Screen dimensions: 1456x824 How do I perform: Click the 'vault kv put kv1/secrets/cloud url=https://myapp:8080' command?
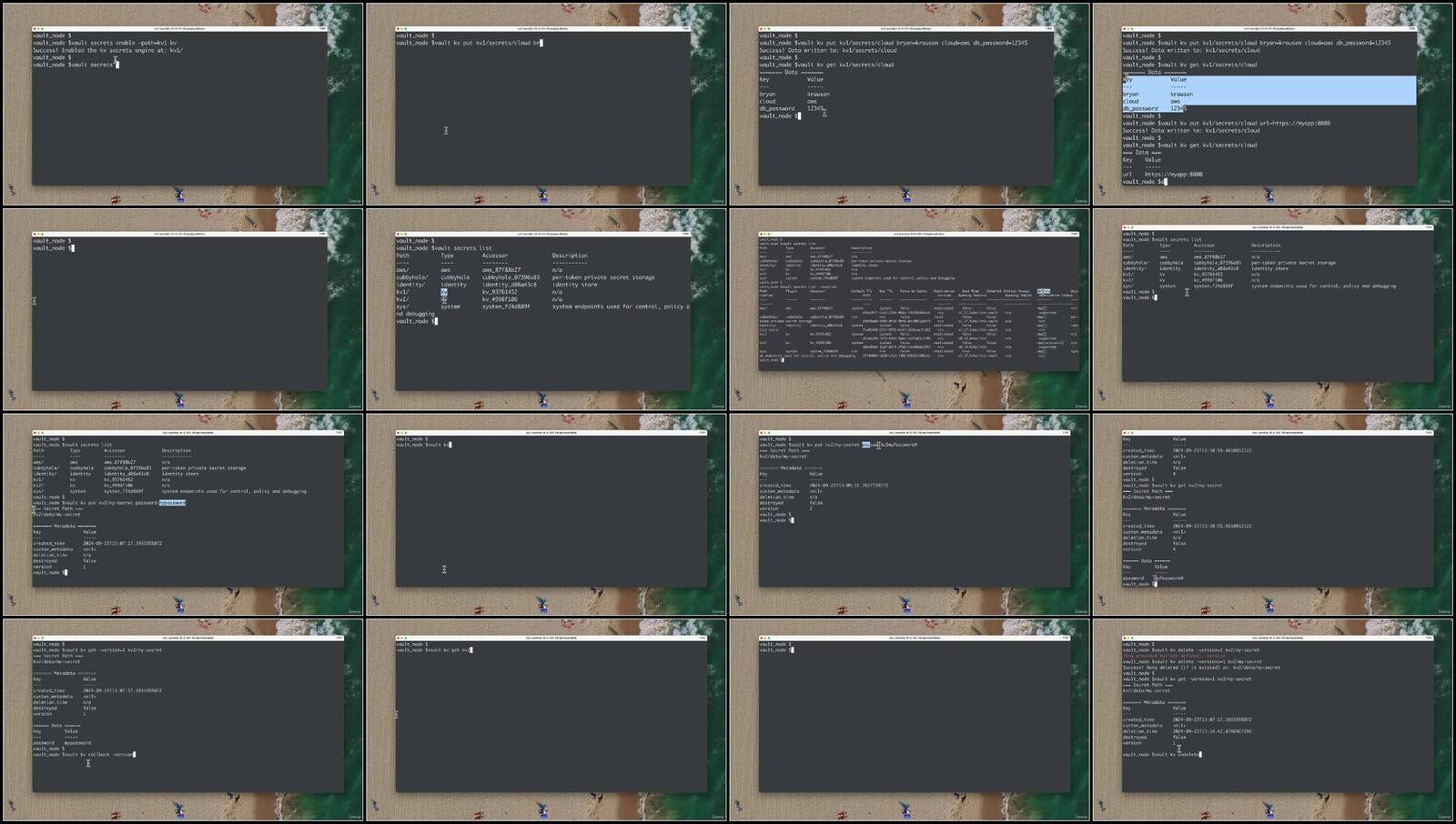tap(1244, 123)
